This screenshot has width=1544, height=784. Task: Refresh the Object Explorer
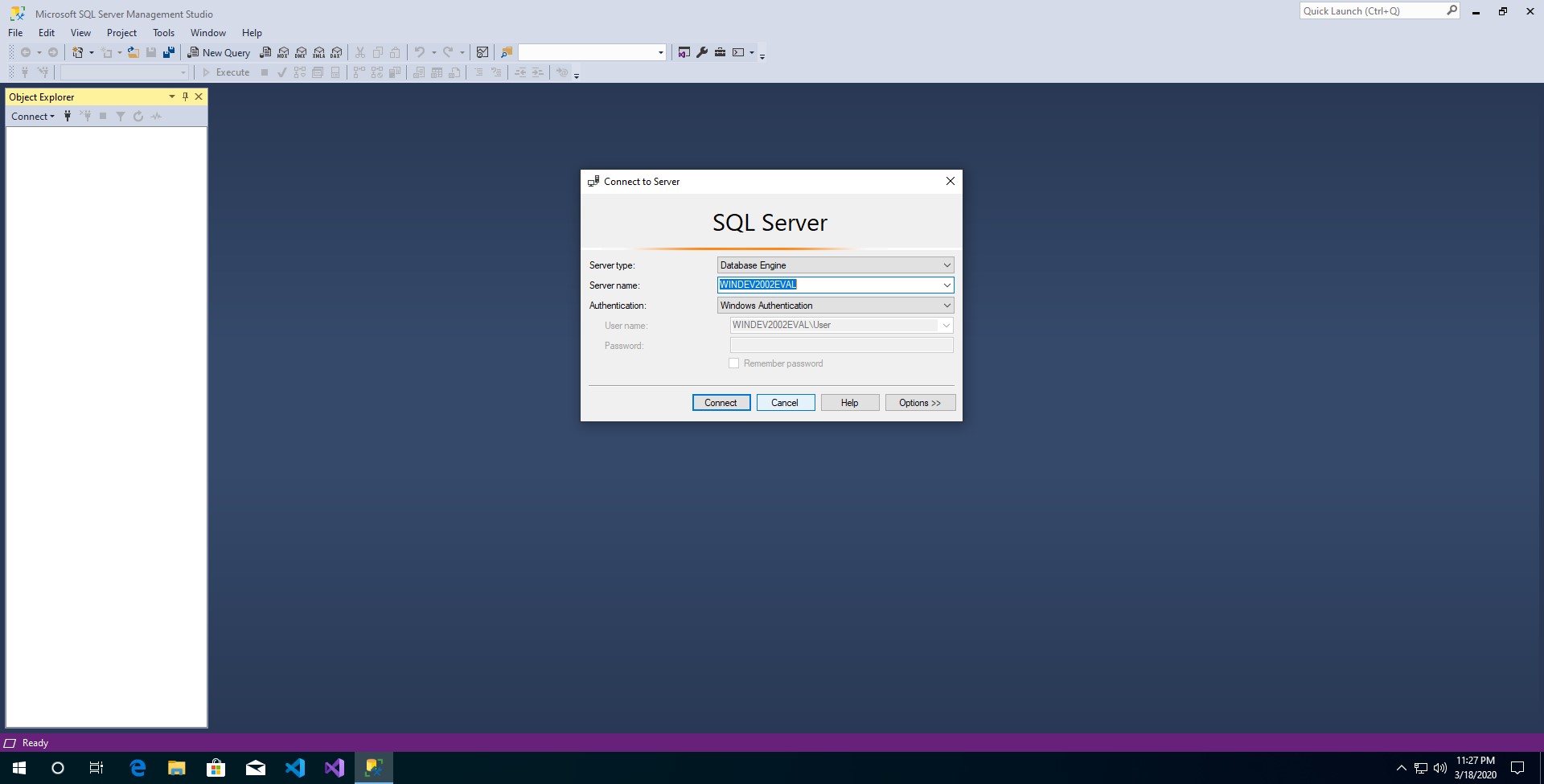point(138,116)
